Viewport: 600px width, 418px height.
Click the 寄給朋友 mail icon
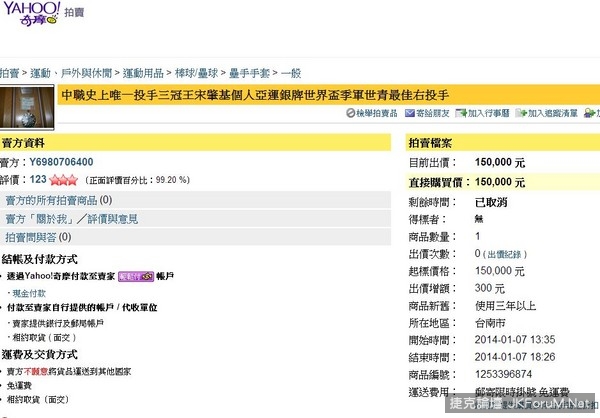pos(407,114)
